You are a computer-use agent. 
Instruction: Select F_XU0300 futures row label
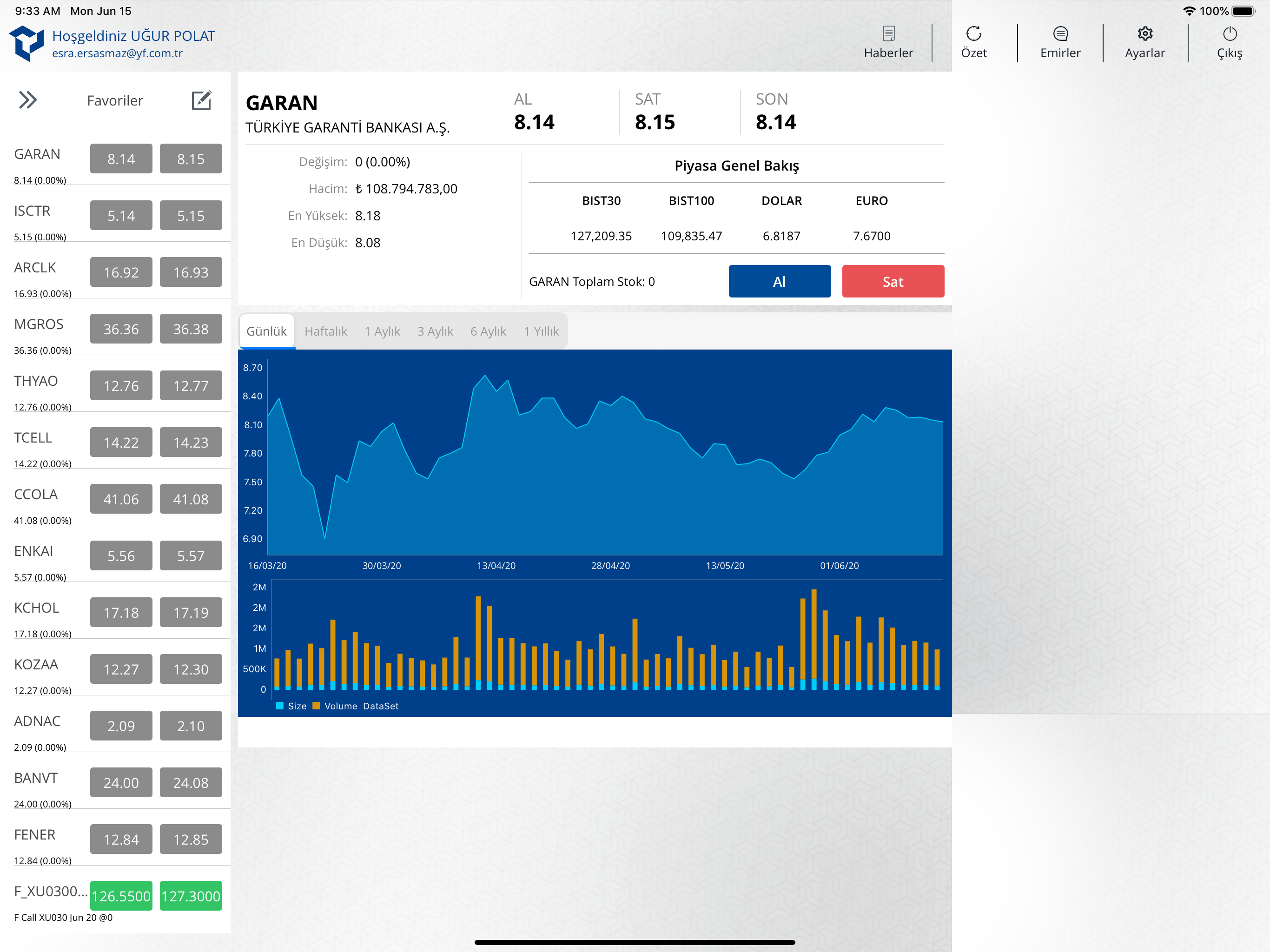click(51, 892)
